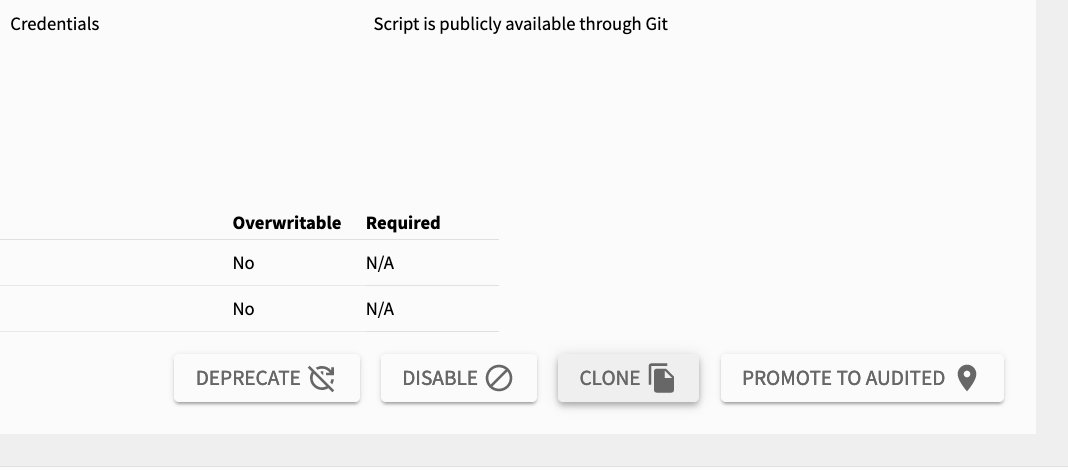Select the second row's Overwritable No value
Image resolution: width=1068 pixels, height=470 pixels.
(243, 309)
